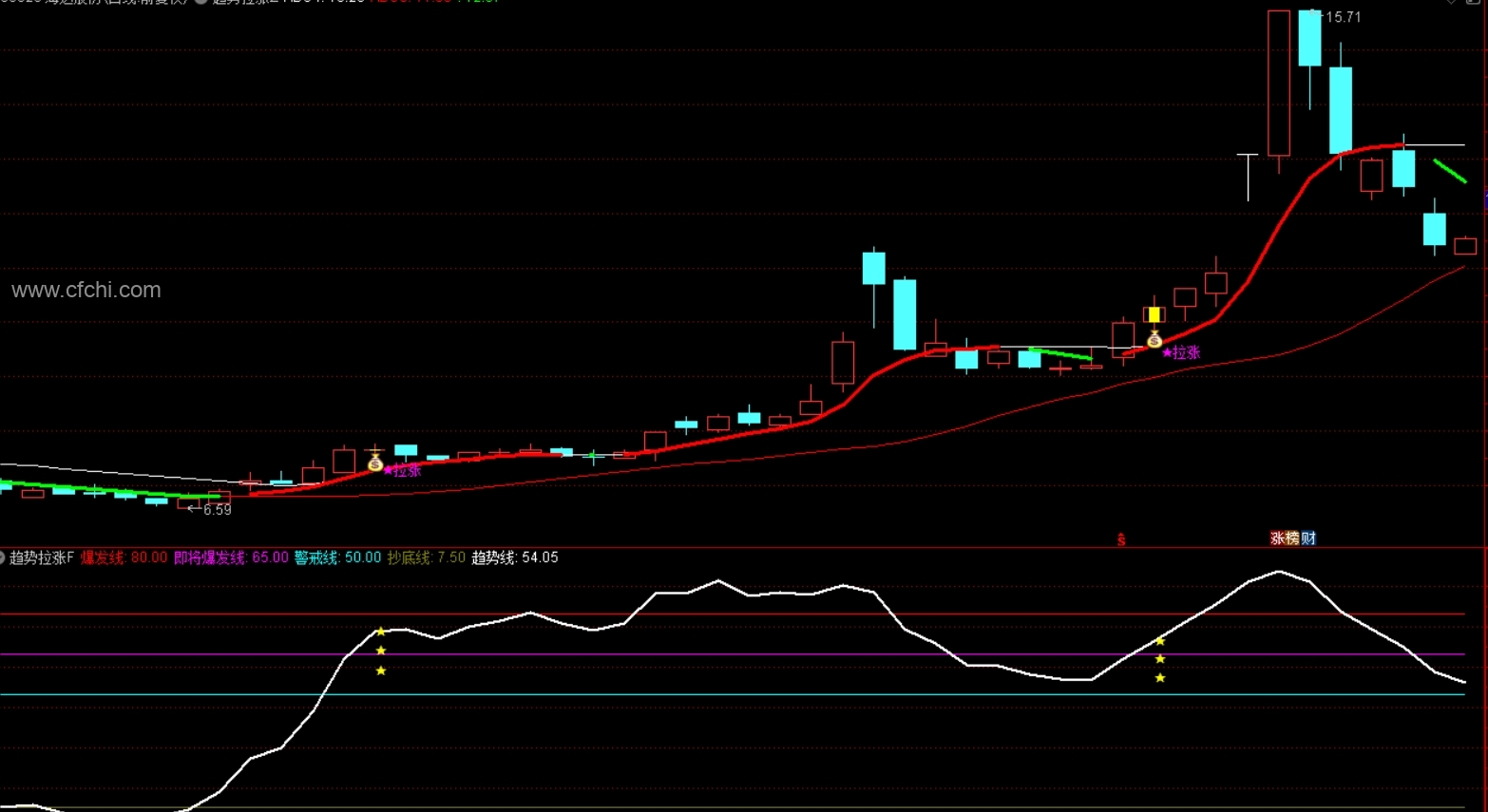Click the red $ marker above the indicator panel
The width and height of the screenshot is (1488, 812).
pos(1121,539)
